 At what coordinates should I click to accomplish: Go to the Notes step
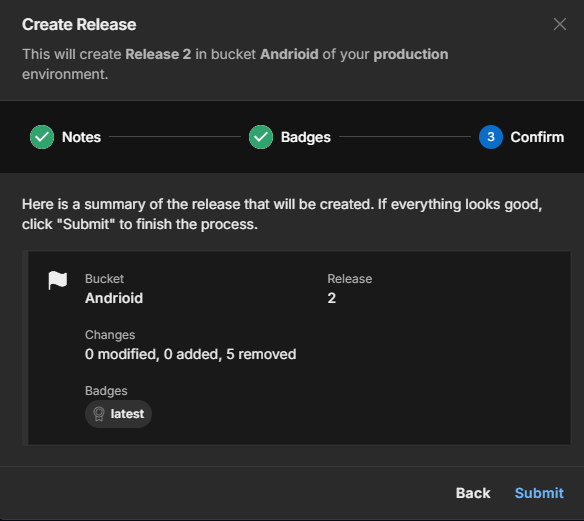pos(81,137)
